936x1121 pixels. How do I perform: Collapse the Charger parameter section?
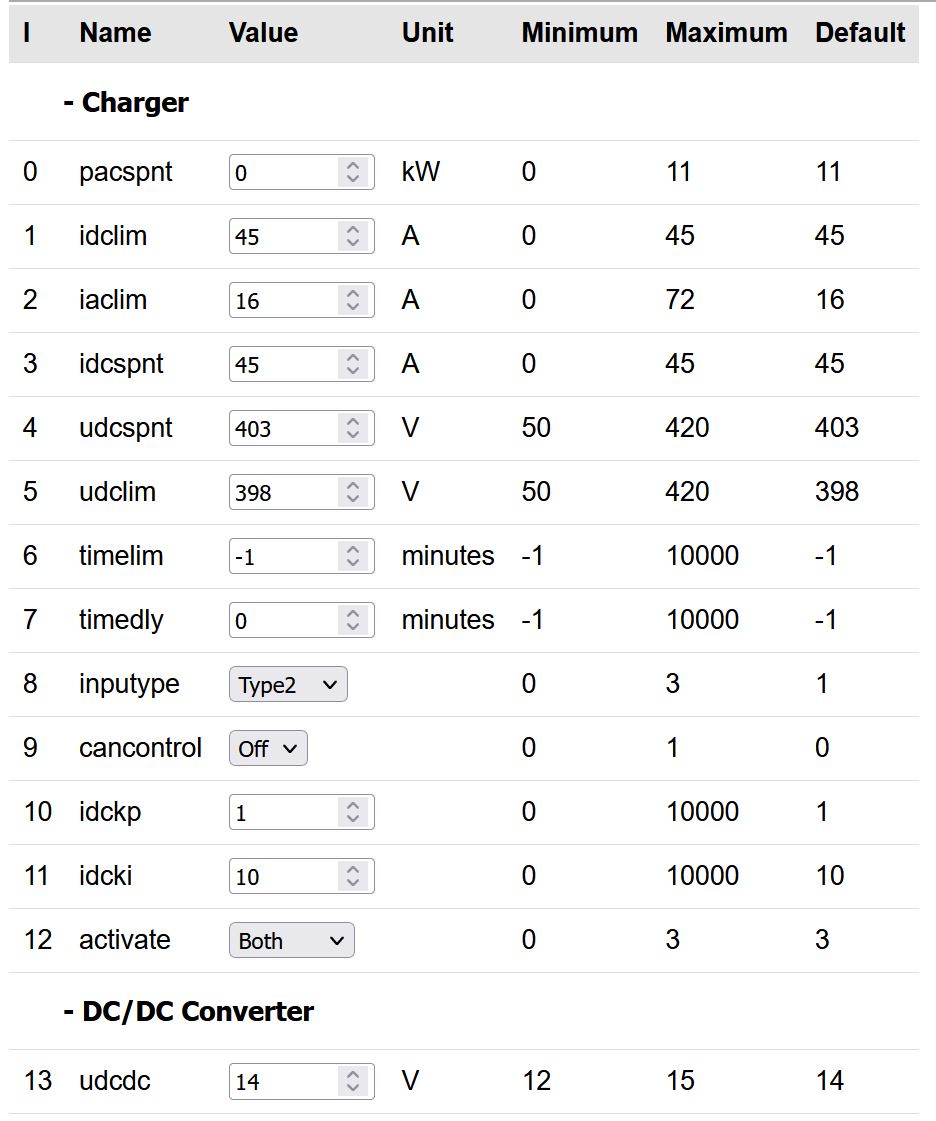[126, 103]
